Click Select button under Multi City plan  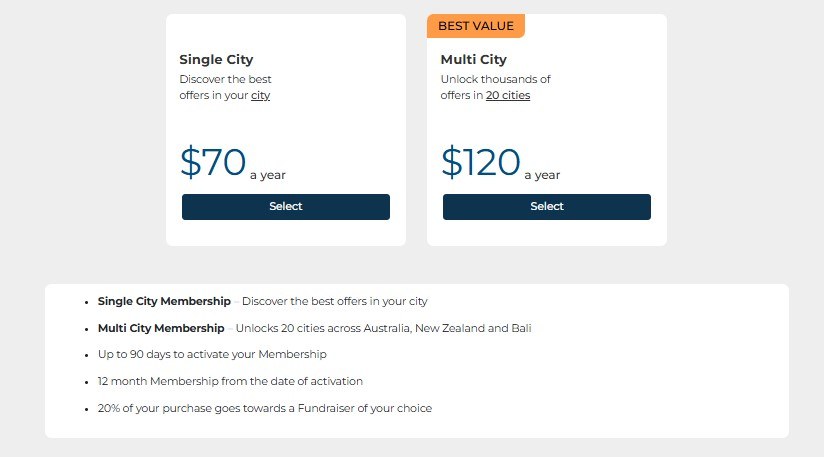point(546,207)
